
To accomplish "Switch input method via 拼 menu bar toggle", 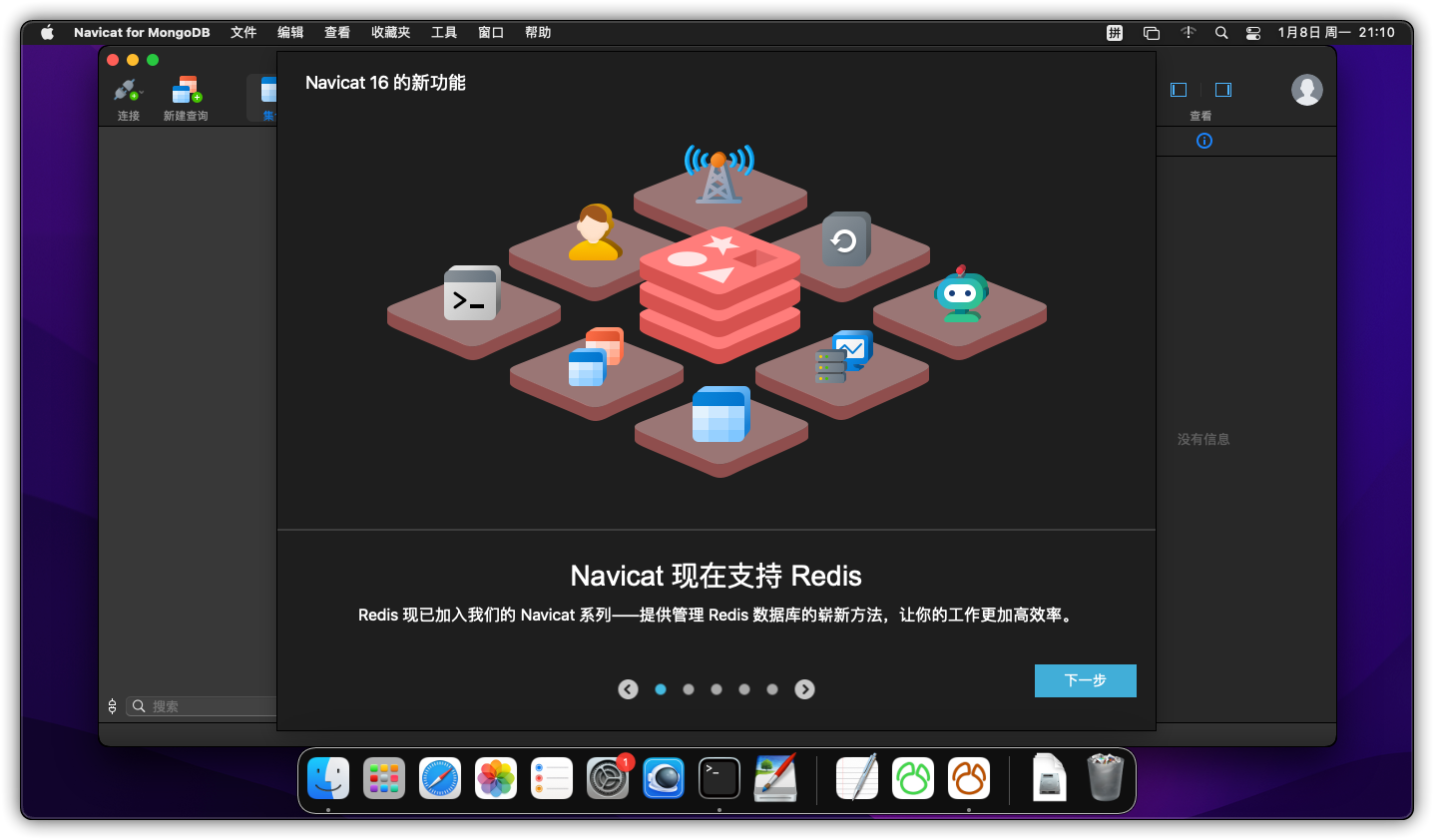I will tap(1115, 32).
